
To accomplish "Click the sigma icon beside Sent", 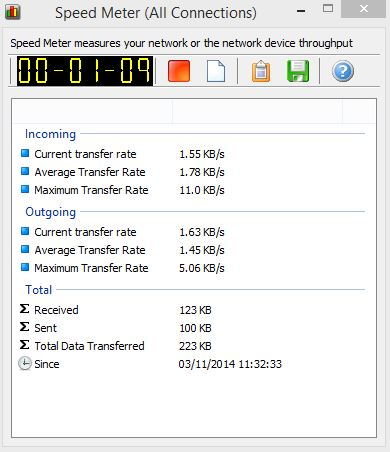I will (24, 327).
